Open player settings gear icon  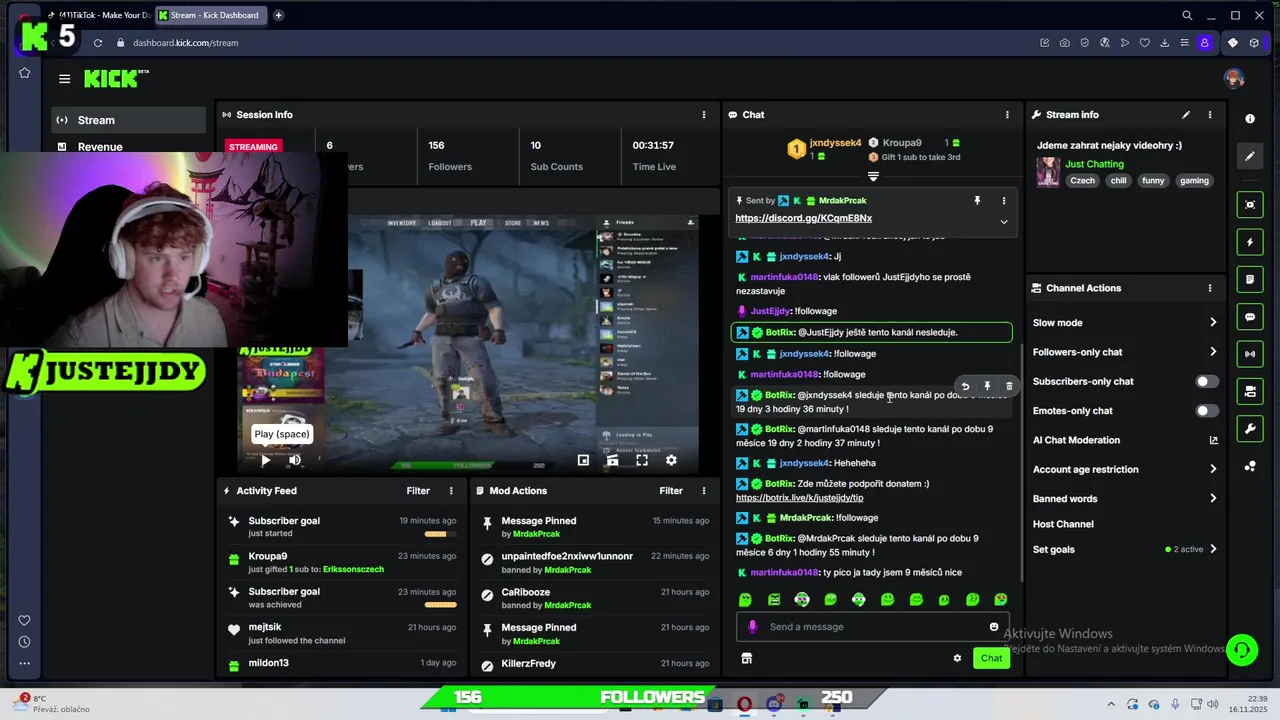671,460
